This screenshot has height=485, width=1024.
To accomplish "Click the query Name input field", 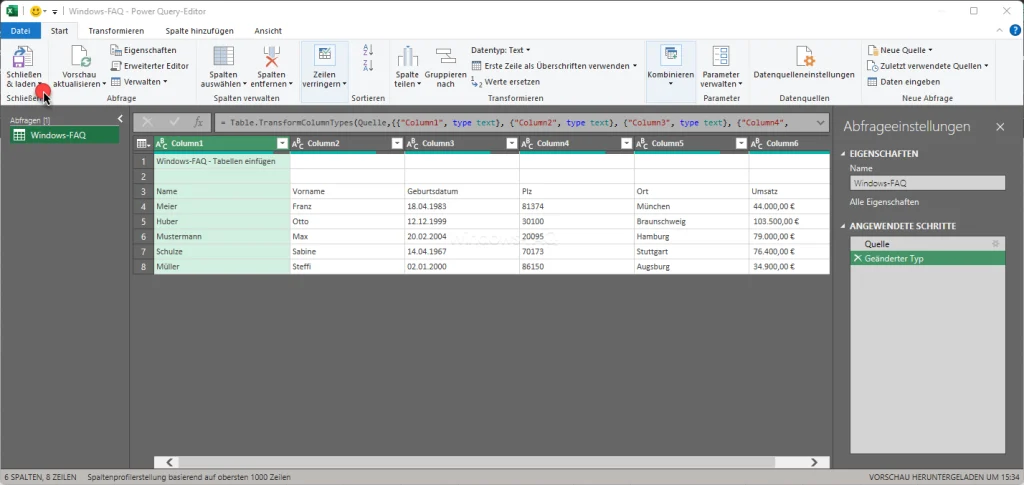I will tap(927, 183).
